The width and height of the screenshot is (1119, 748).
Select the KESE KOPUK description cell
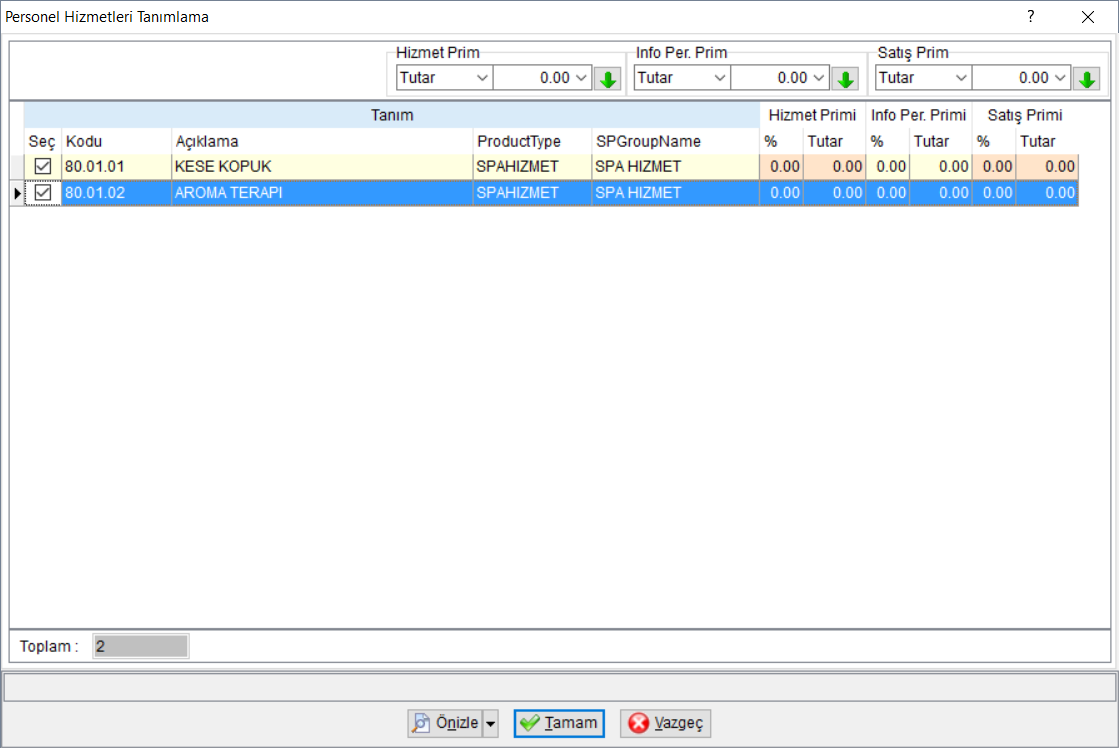click(x=322, y=166)
